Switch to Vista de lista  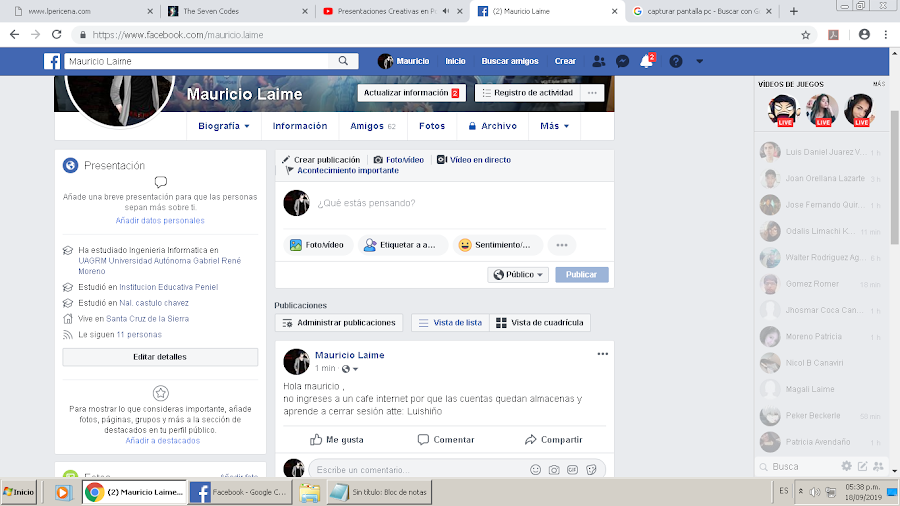451,323
